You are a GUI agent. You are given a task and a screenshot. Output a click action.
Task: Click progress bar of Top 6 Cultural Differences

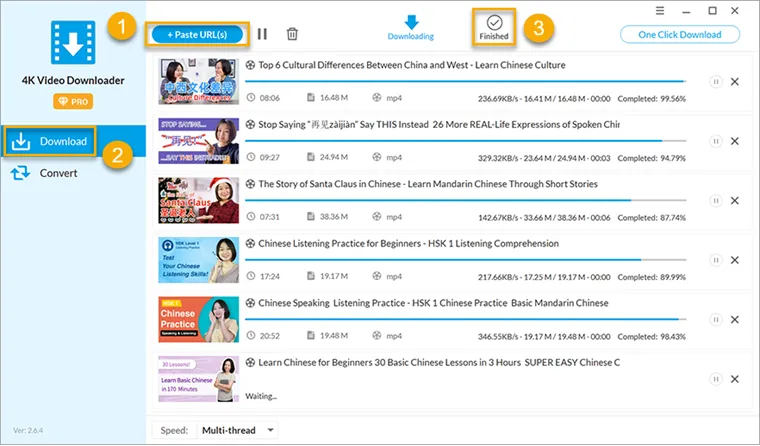tap(466, 81)
